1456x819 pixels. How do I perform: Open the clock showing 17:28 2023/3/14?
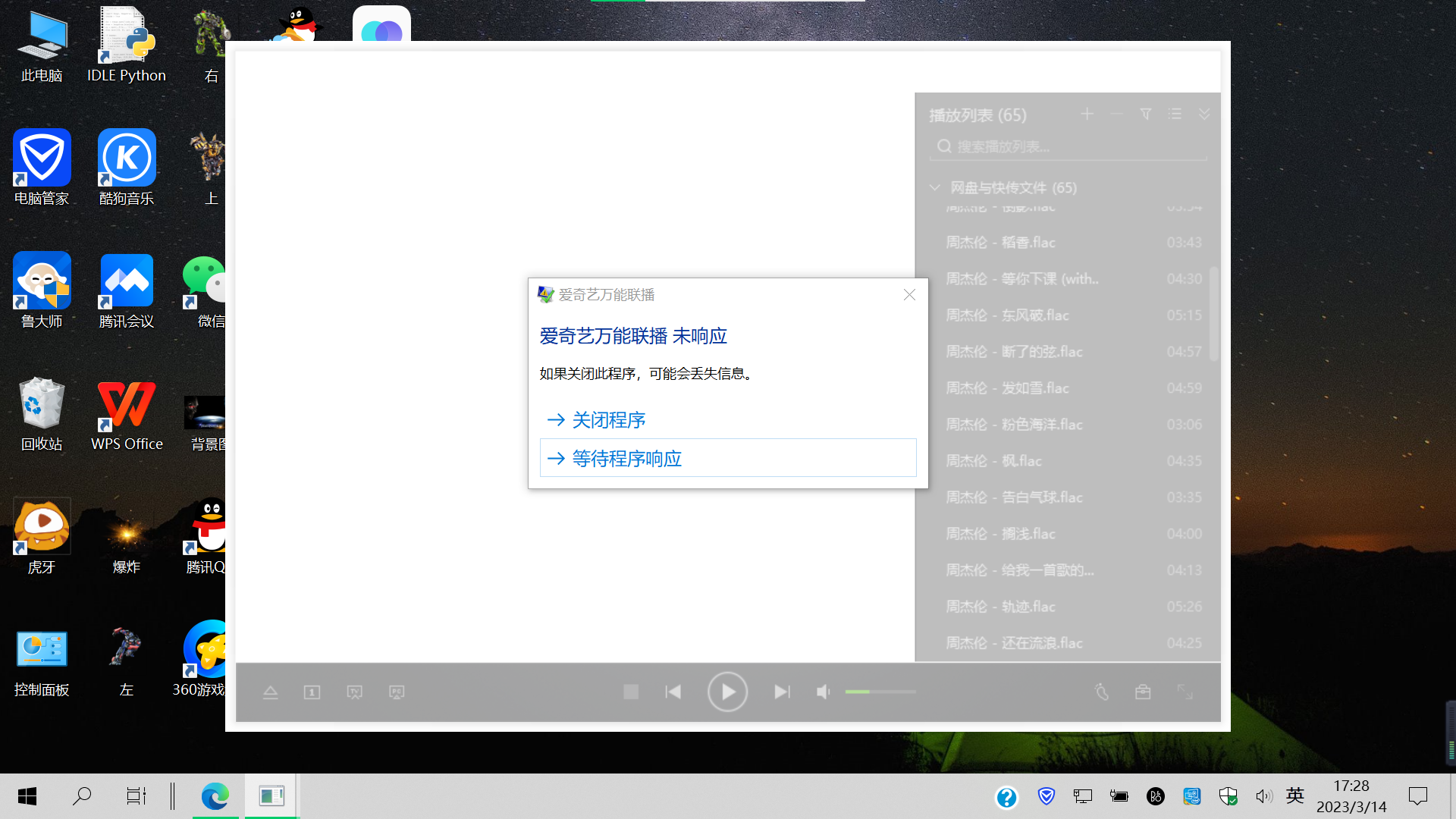point(1351,796)
